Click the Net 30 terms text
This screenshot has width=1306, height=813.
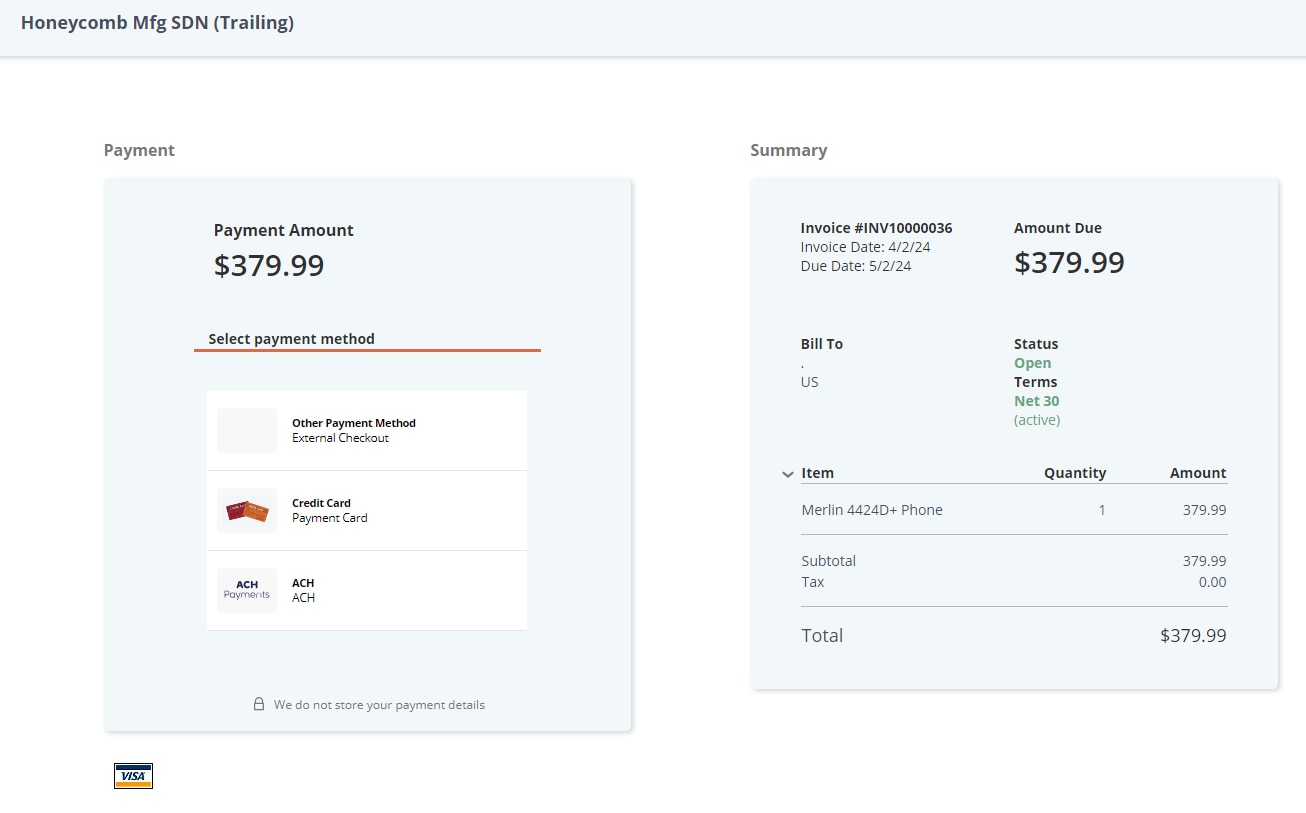pos(1036,401)
